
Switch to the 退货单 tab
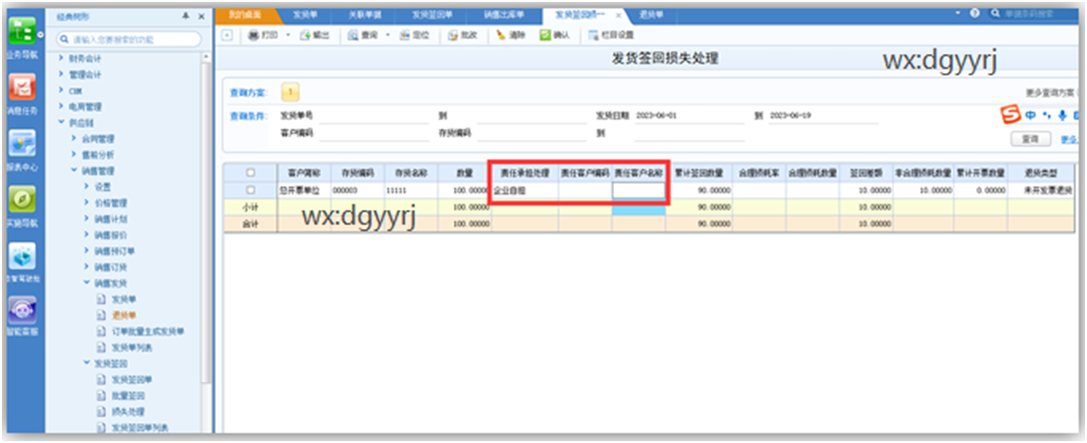[x=651, y=14]
